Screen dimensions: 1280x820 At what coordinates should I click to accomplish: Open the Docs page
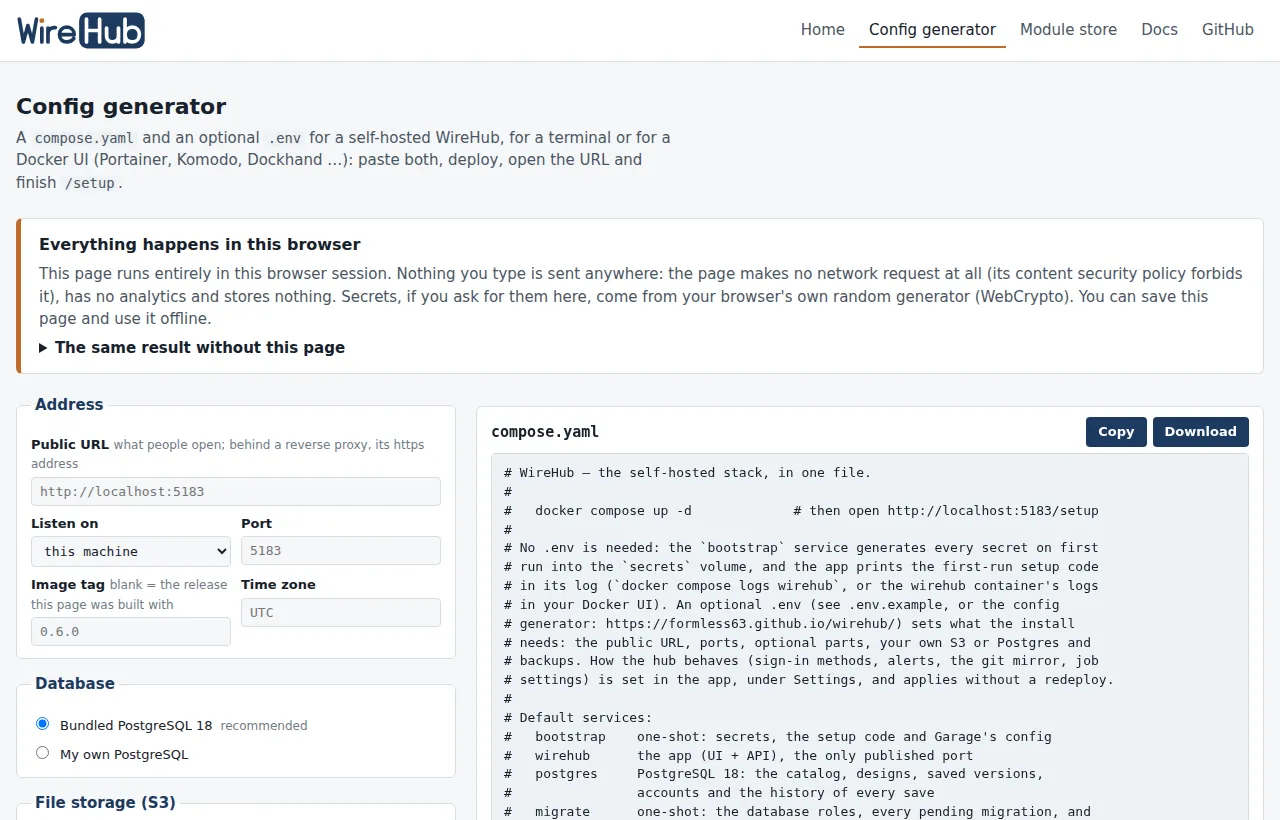coord(1159,30)
